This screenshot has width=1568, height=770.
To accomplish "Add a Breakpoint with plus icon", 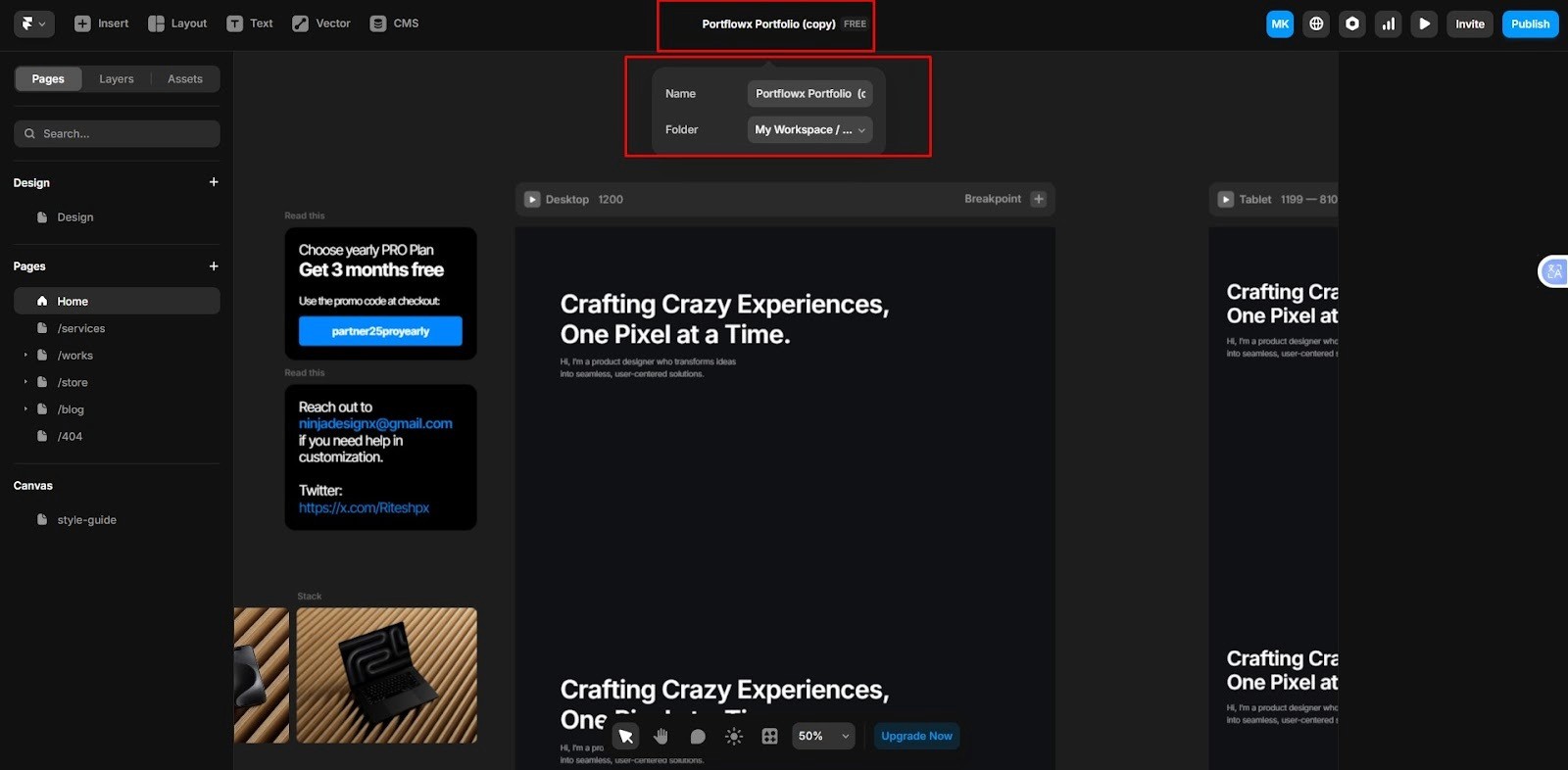I will [1038, 199].
